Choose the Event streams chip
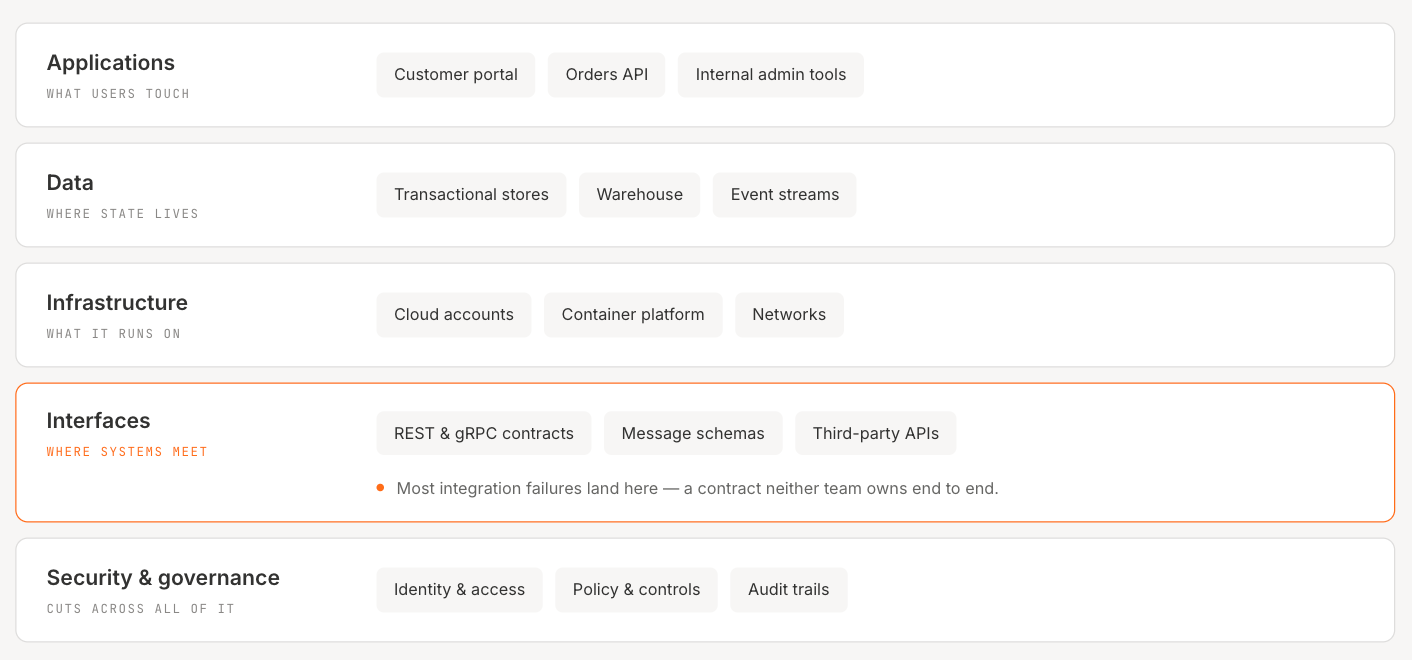Screen dimensions: 1412x660 (x=785, y=195)
